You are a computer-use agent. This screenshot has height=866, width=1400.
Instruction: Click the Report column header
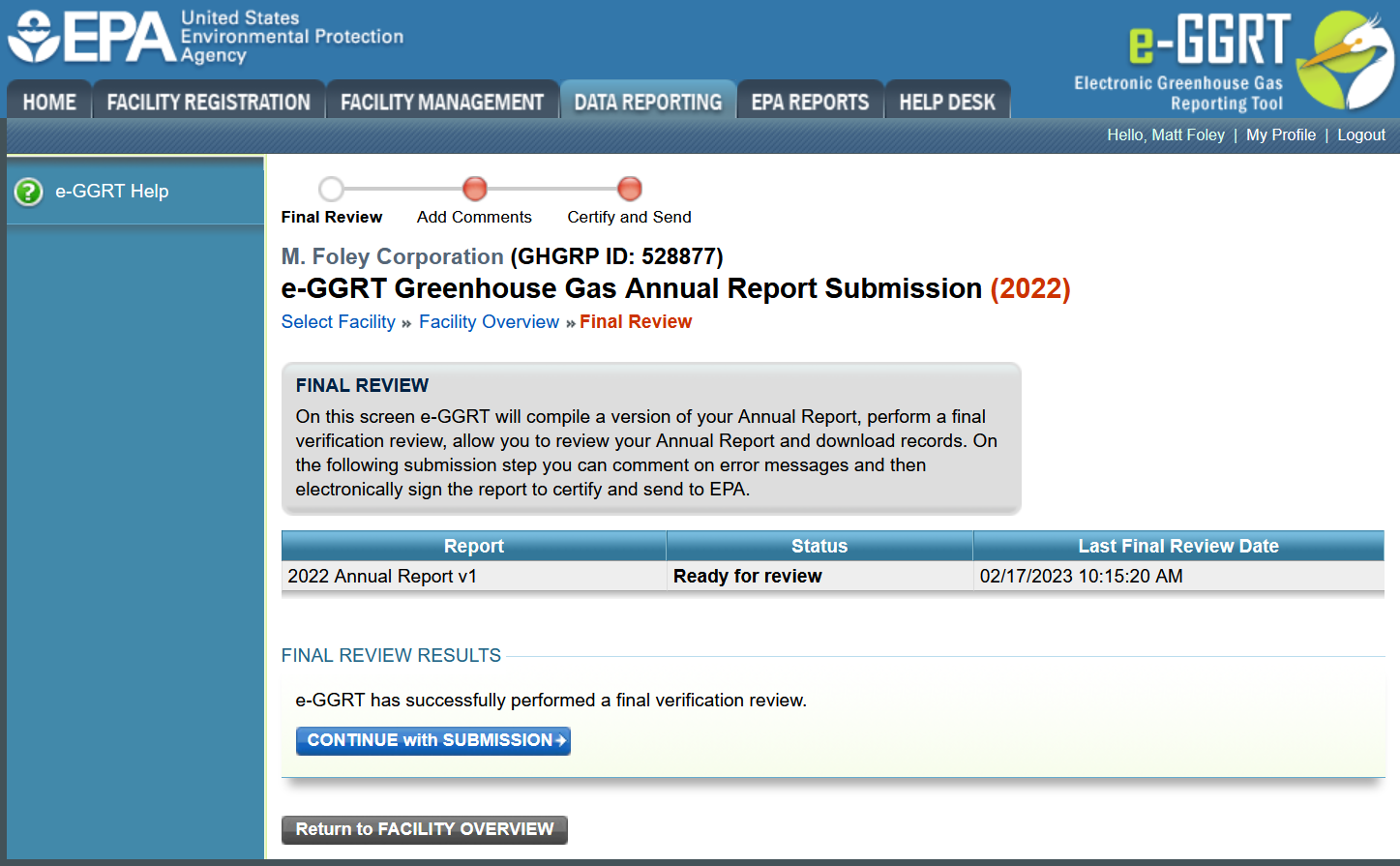[474, 546]
